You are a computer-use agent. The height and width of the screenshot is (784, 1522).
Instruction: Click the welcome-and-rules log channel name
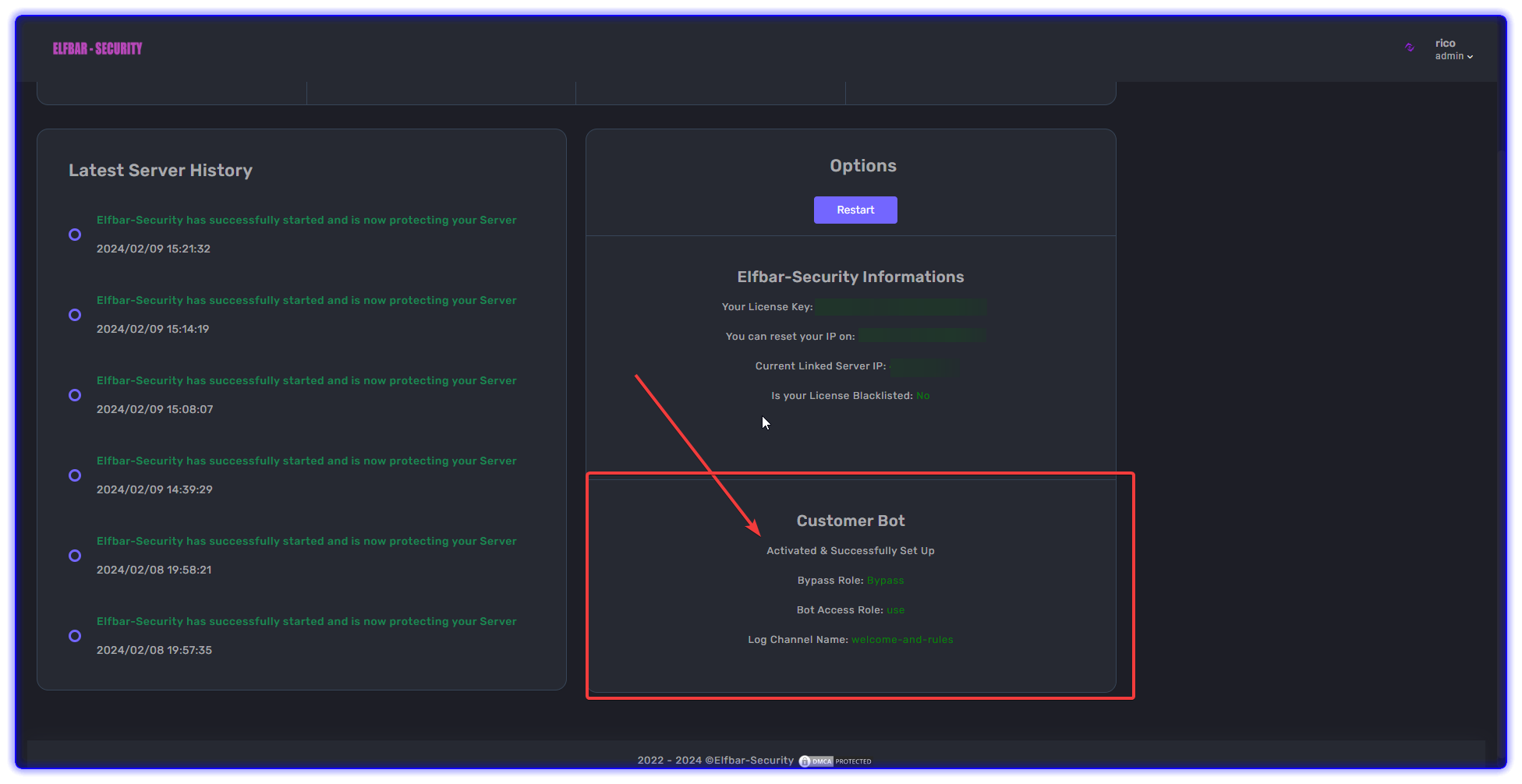(x=902, y=640)
